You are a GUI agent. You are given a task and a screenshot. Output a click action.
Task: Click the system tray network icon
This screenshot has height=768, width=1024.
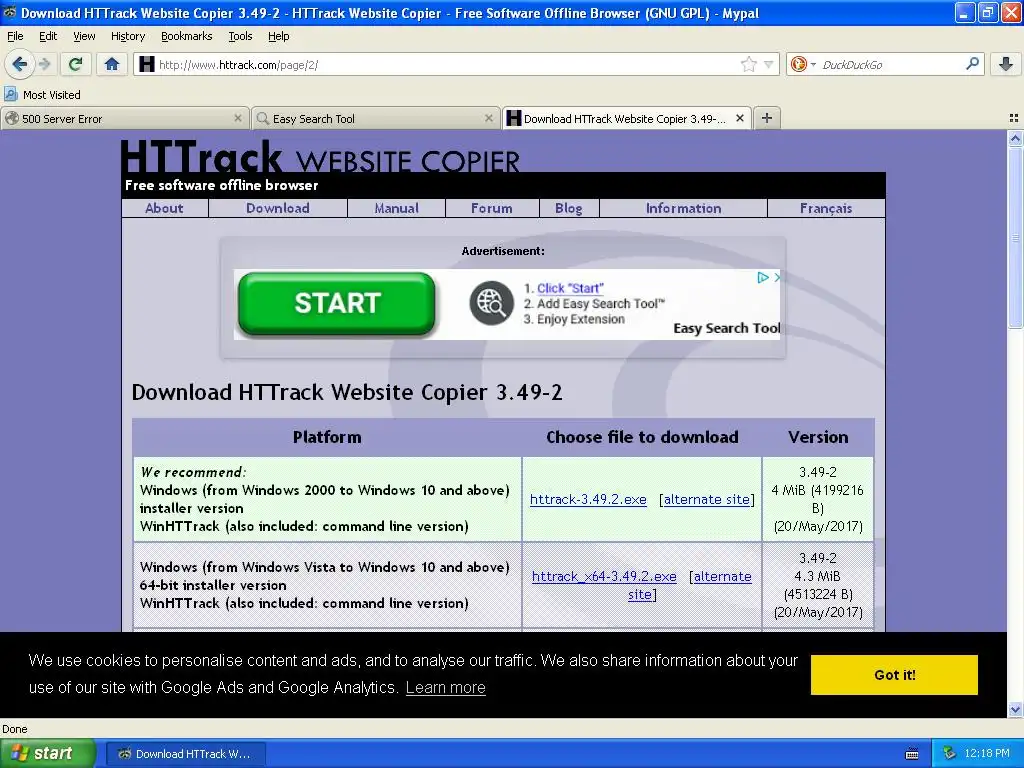949,753
